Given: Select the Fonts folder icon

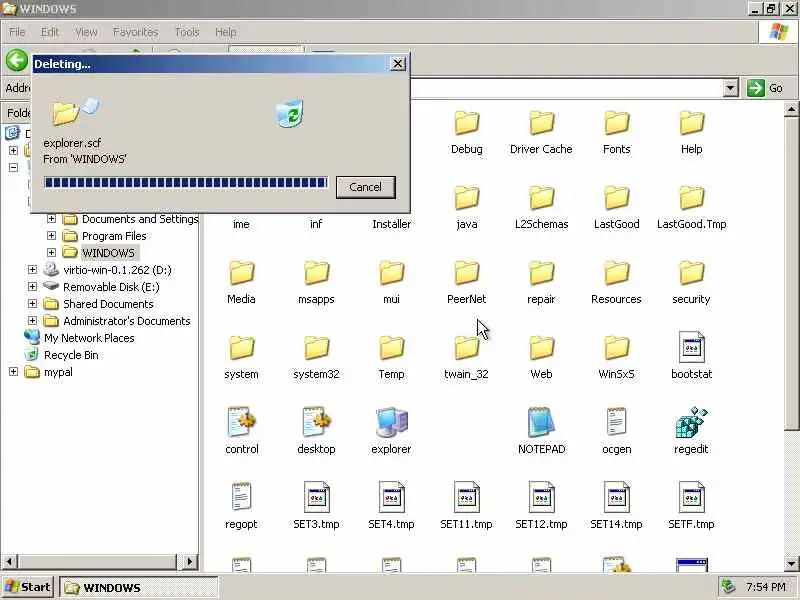Looking at the screenshot, I should (616, 123).
